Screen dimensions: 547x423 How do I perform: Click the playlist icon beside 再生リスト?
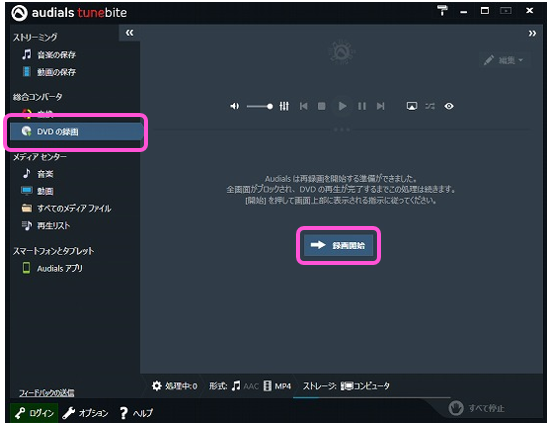pyautogui.click(x=27, y=225)
